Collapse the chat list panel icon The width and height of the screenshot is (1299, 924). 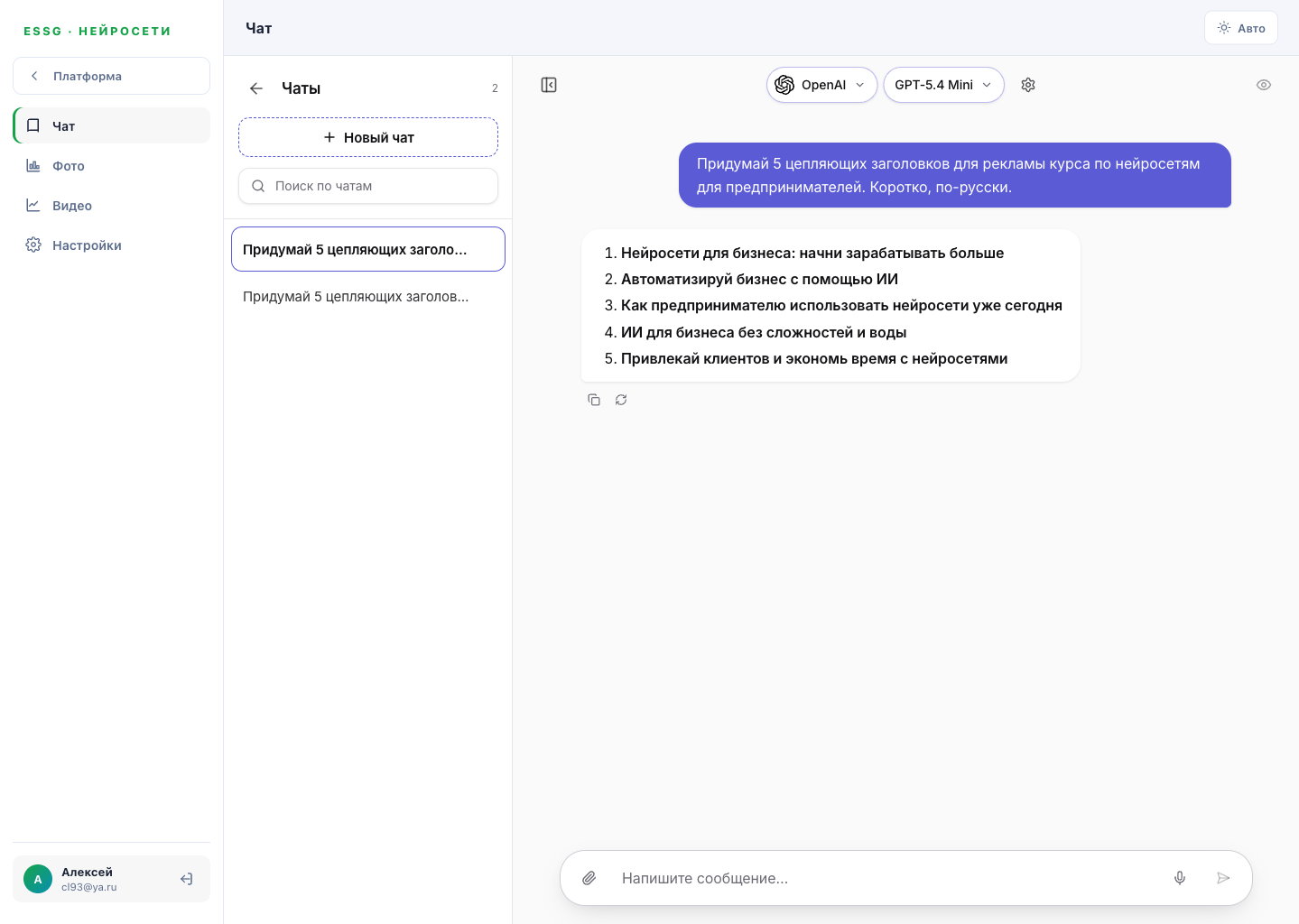click(x=549, y=85)
